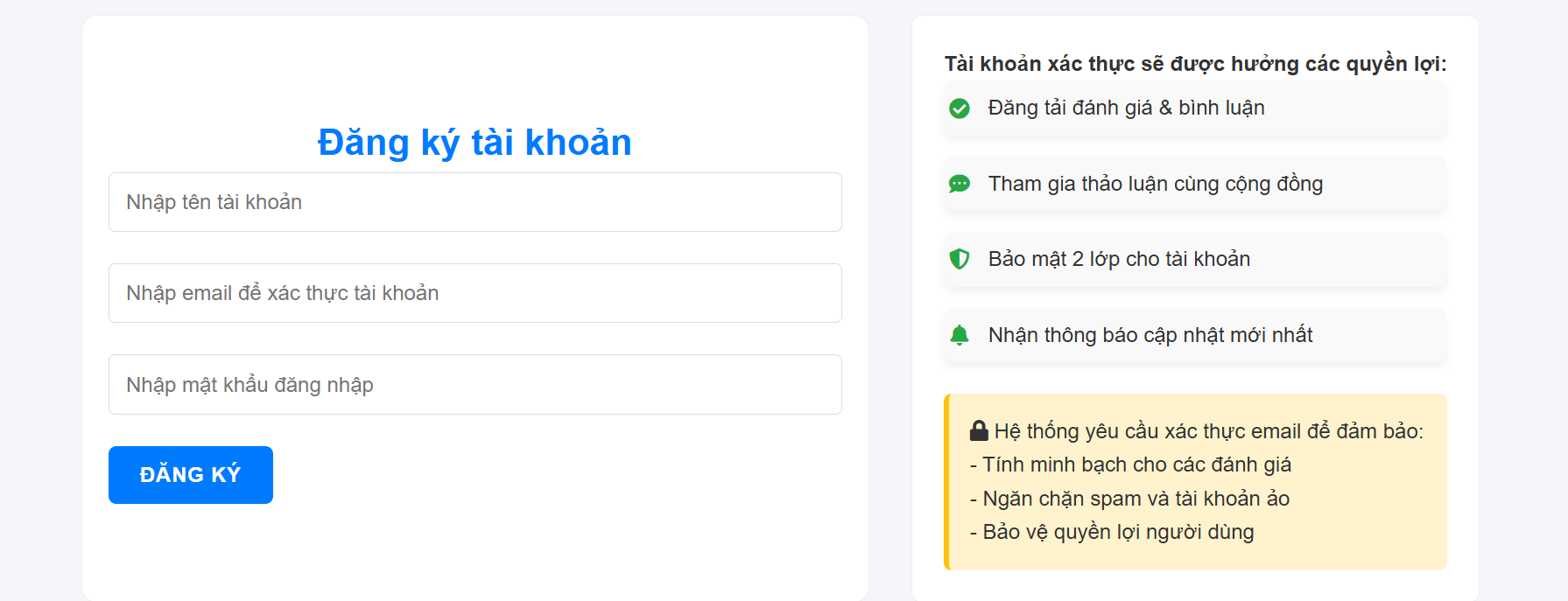Click the yellow email verification notice box
Screen dimensions: 1568x601
coord(1195,482)
